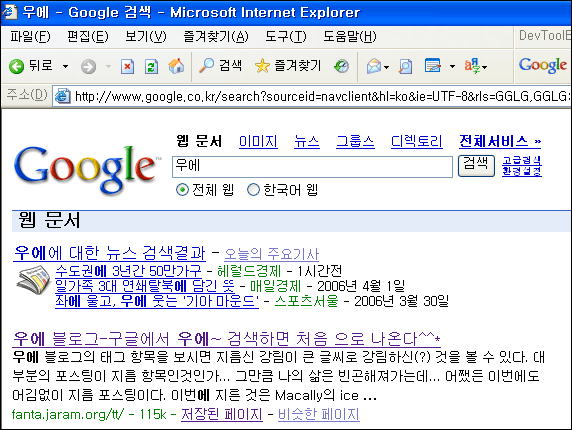
Task: Click the Edit page icon in toolbar
Action: pyautogui.click(x=433, y=66)
